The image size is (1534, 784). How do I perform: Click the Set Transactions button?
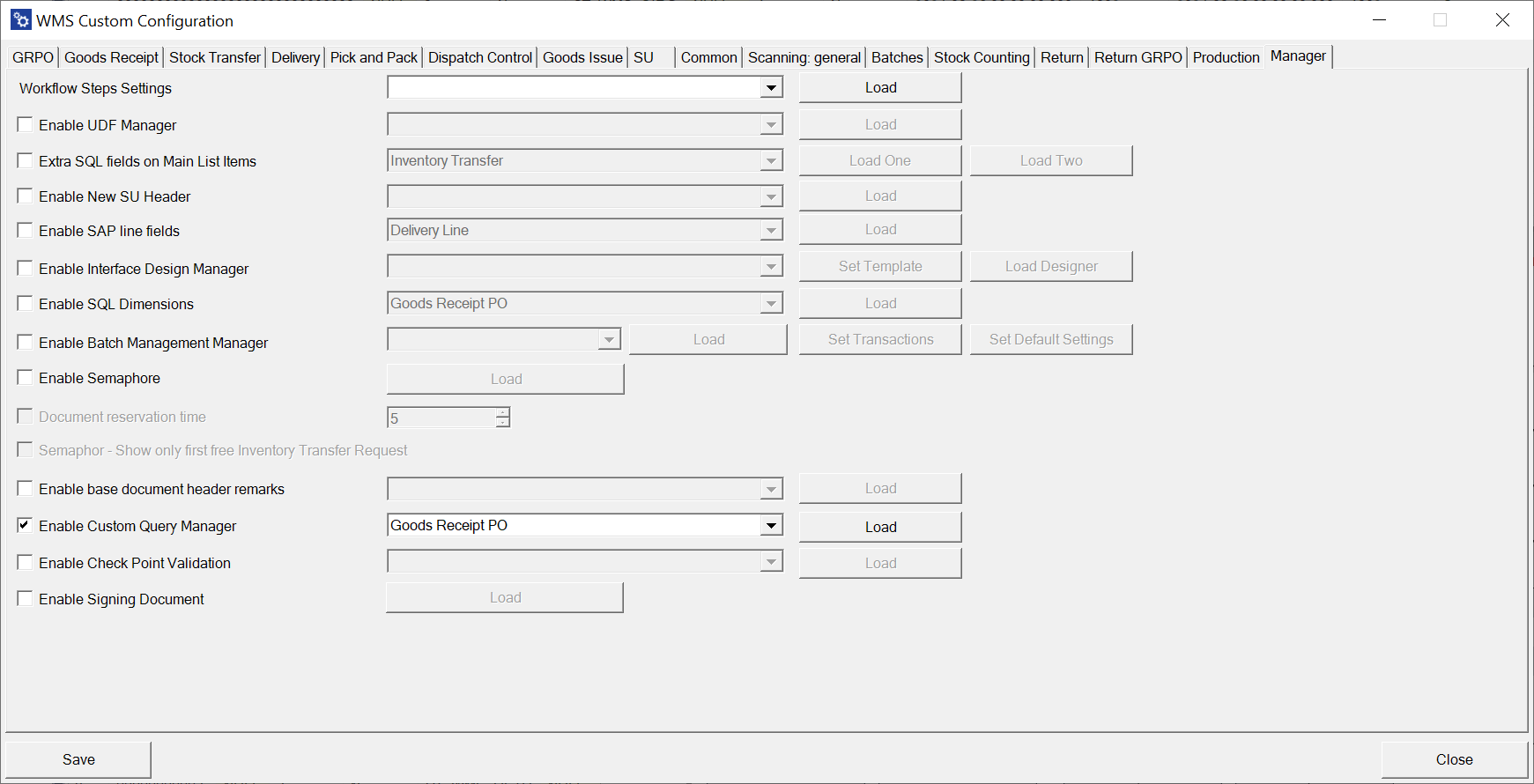[x=880, y=339]
